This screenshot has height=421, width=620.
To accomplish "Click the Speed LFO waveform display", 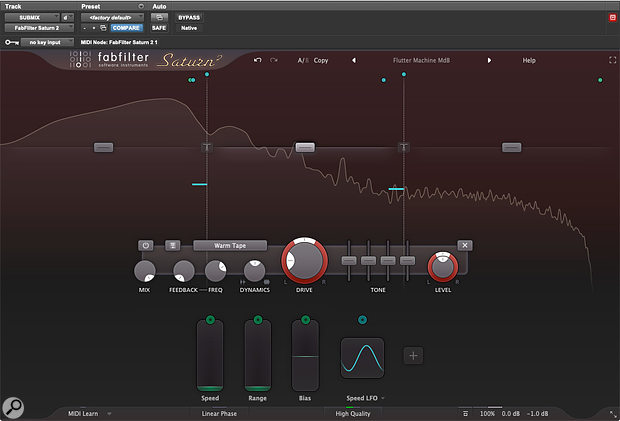I will (362, 358).
